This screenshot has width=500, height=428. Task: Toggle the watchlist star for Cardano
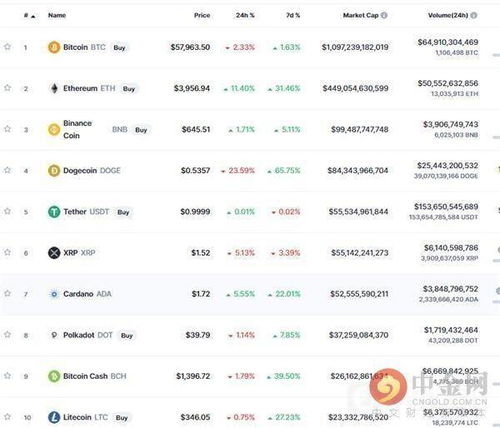point(7,293)
